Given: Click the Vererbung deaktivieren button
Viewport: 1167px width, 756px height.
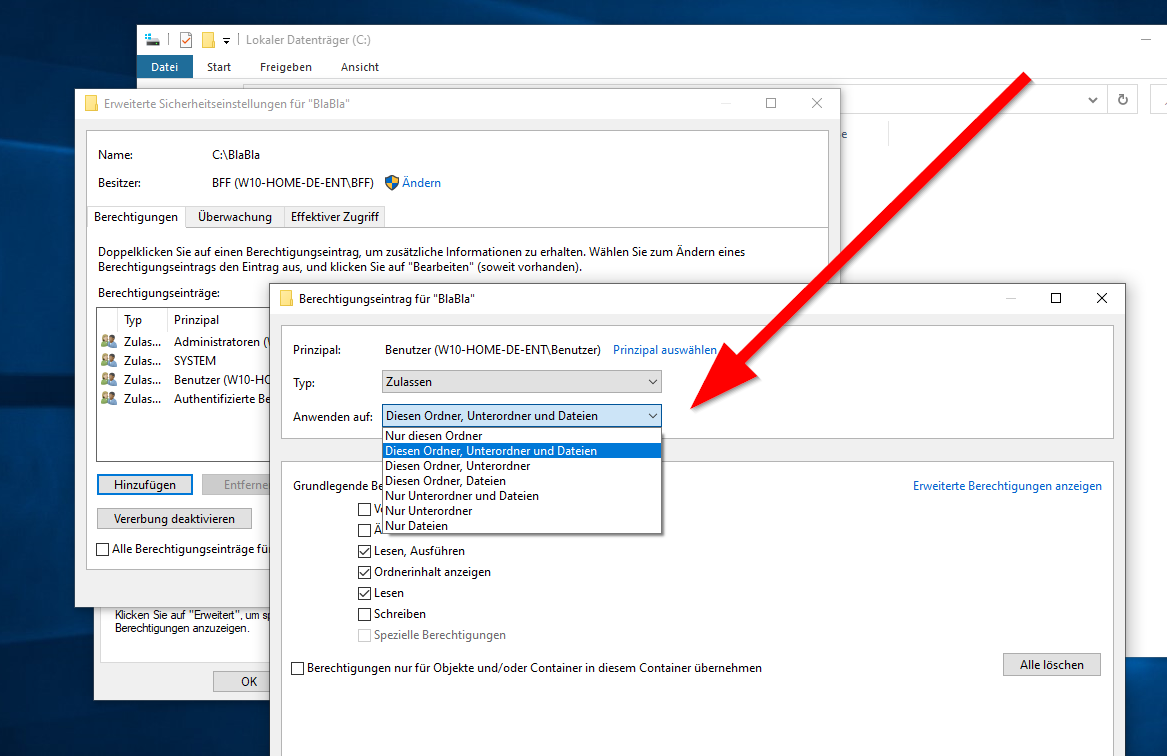Looking at the screenshot, I should 174,519.
